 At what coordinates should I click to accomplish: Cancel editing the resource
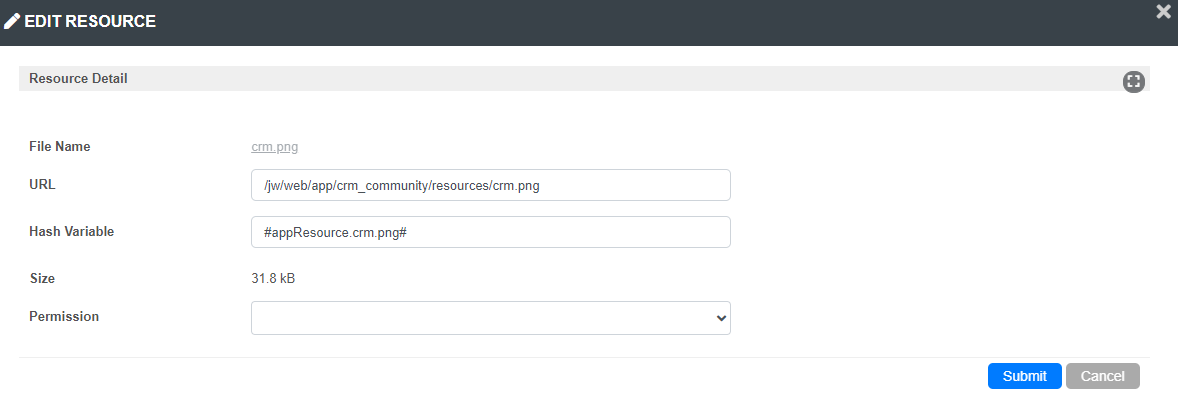[1102, 376]
